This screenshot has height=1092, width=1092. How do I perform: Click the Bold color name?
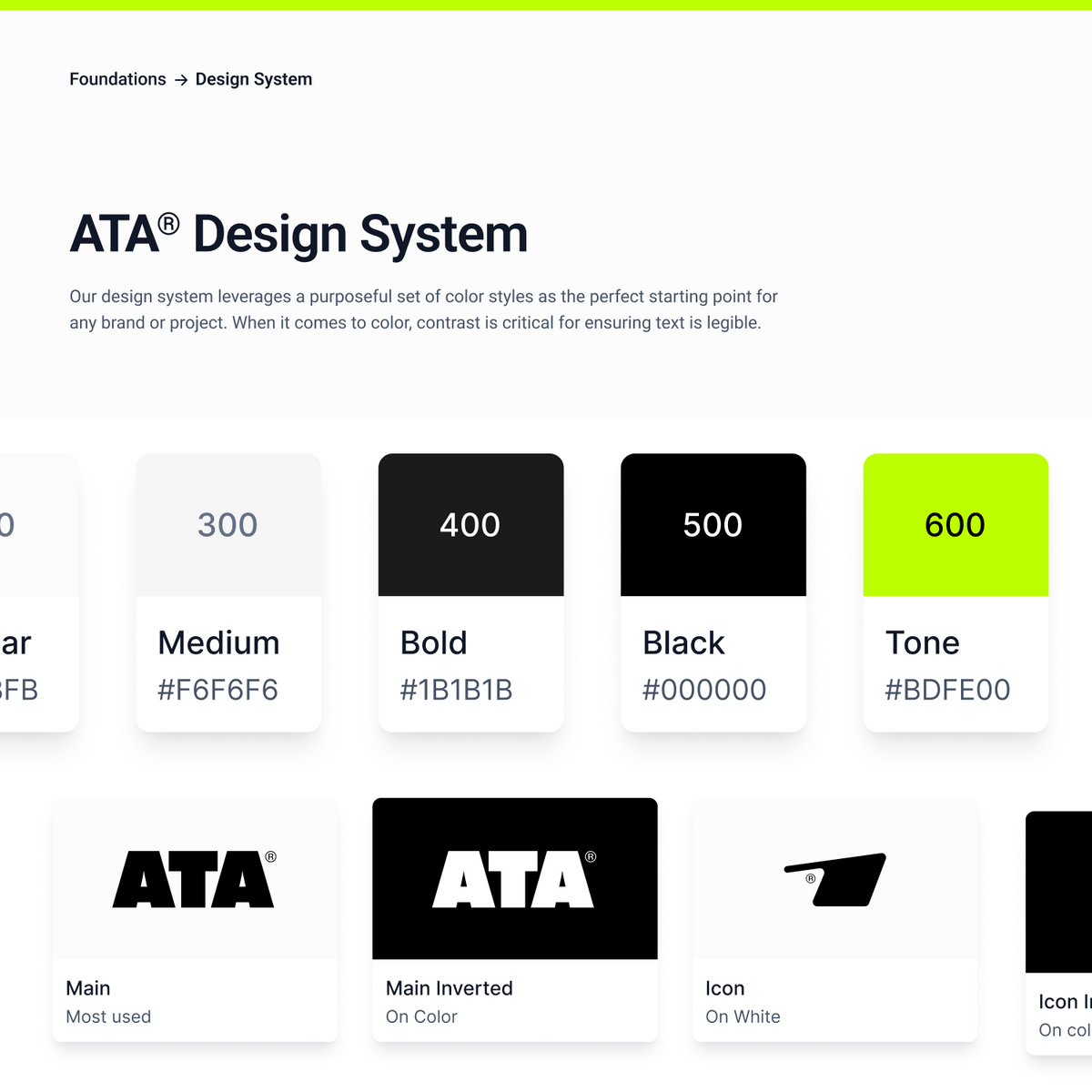pos(434,642)
